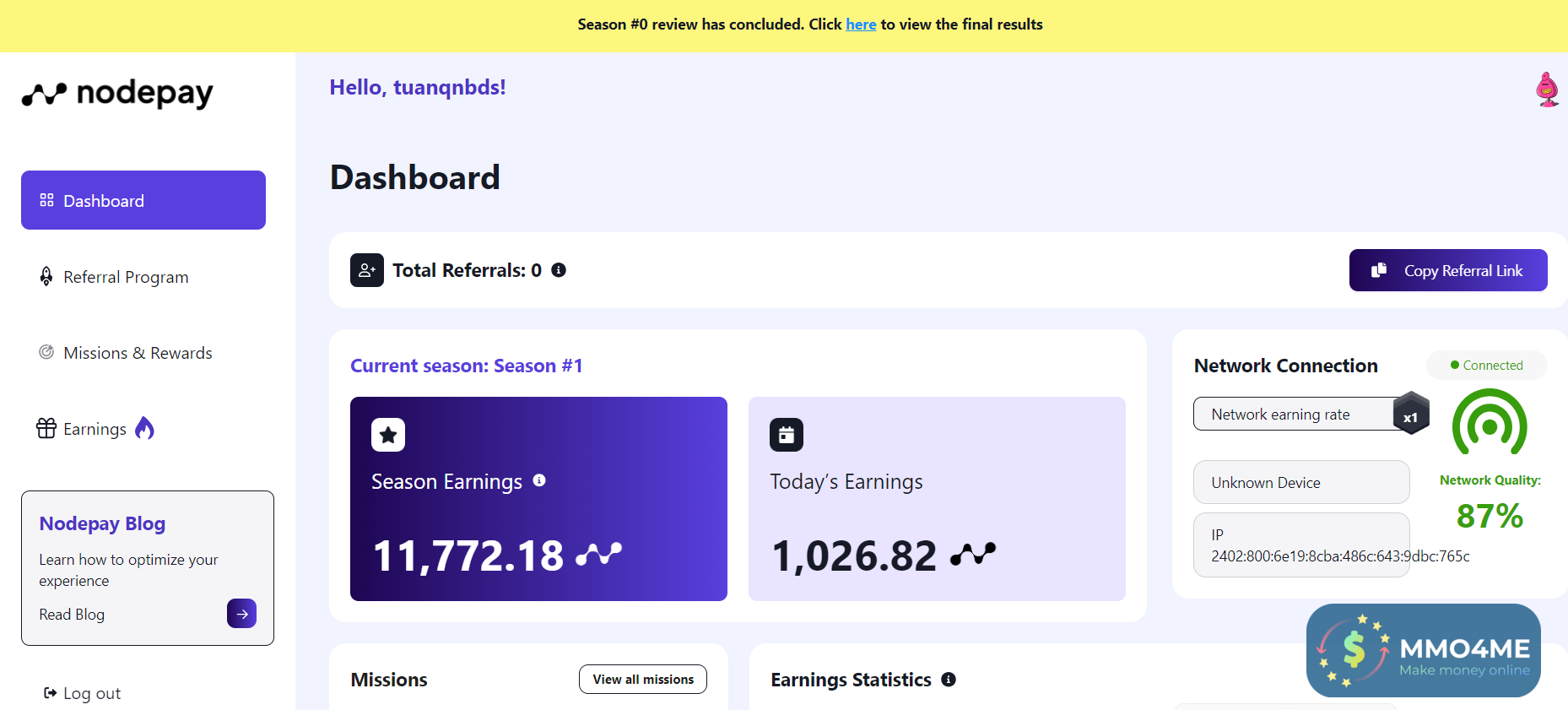1568x710 pixels.
Task: Navigate to the Earnings page
Action: 95,429
